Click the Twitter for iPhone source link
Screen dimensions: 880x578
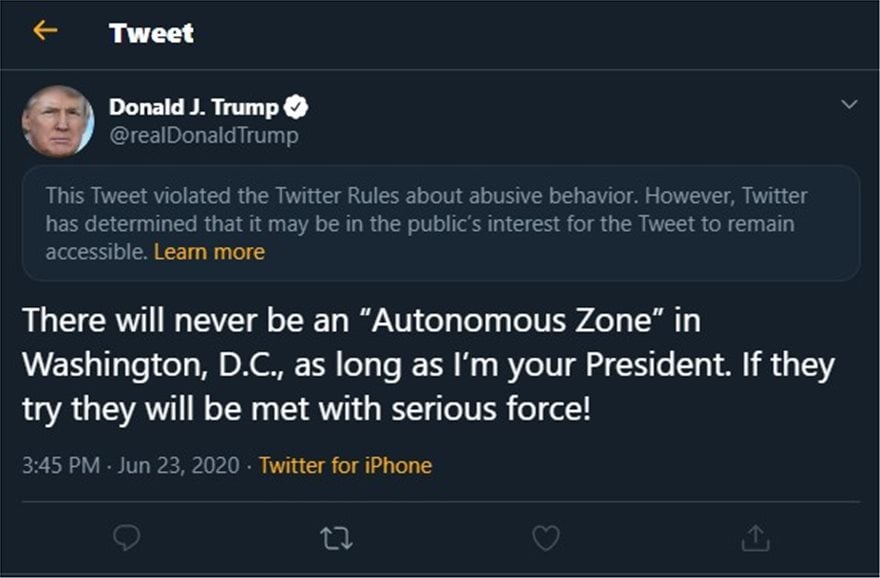[345, 466]
